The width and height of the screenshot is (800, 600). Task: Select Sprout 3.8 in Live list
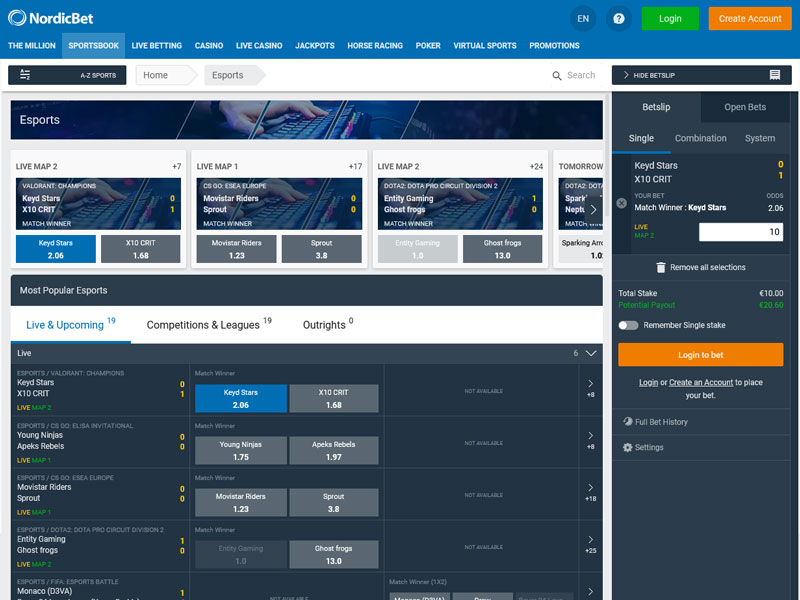point(334,503)
